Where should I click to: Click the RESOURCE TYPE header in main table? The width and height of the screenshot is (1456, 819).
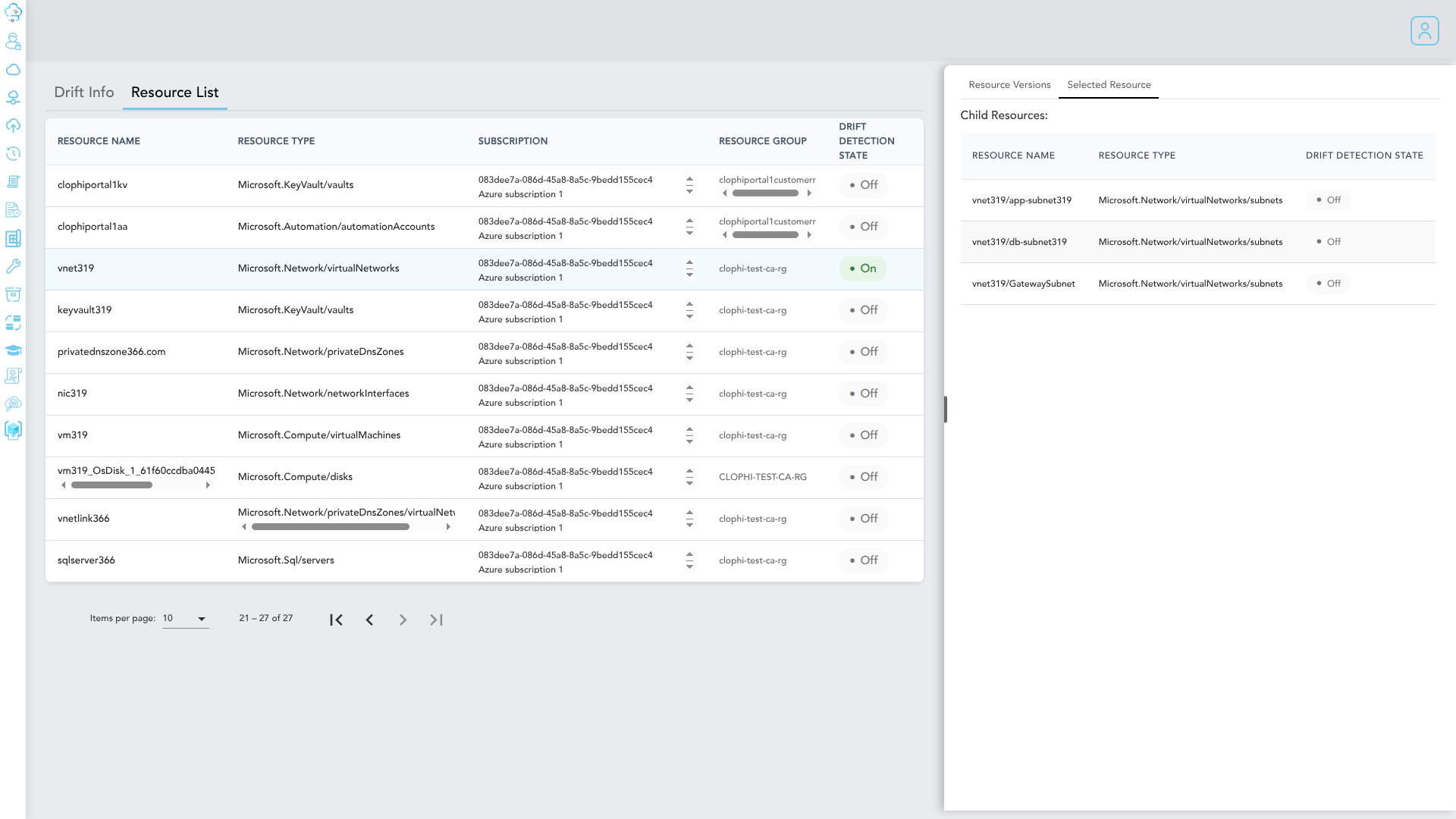point(276,141)
